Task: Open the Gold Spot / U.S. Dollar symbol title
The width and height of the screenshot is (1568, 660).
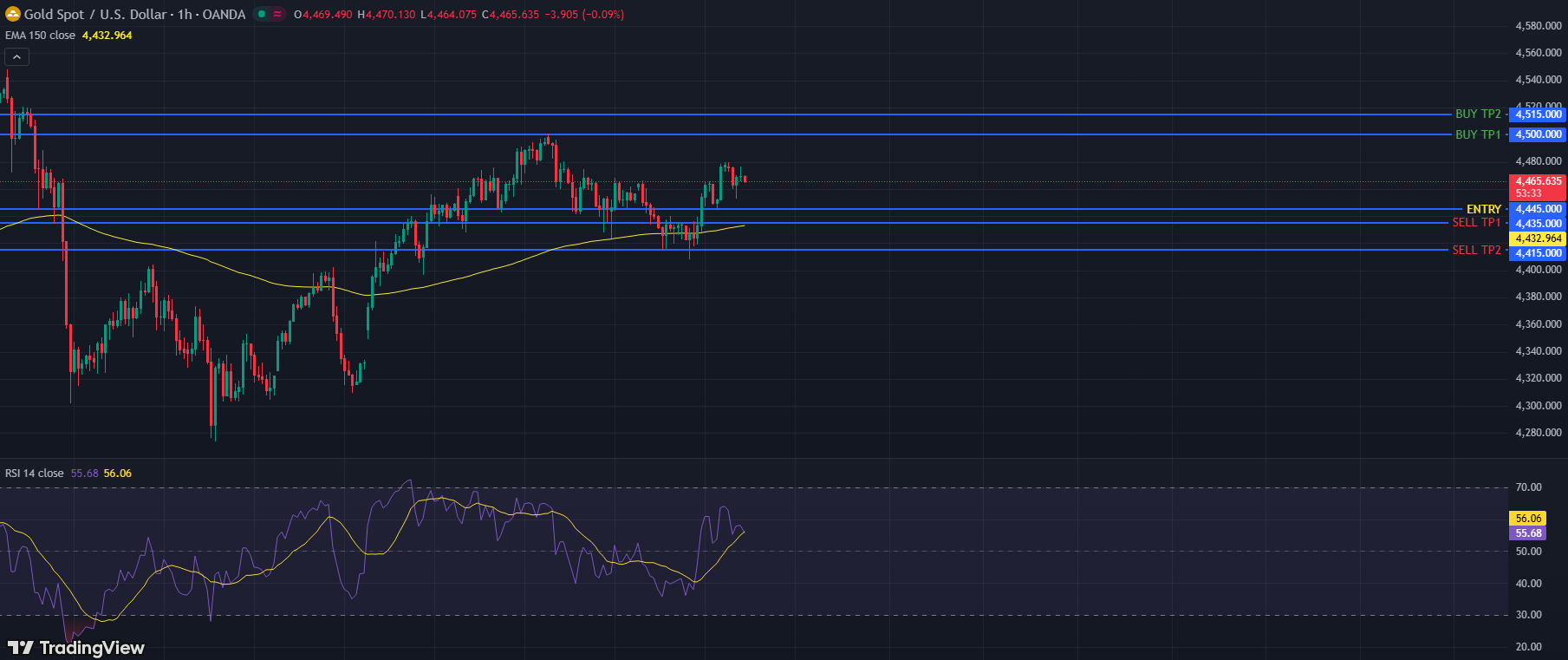Action: click(134, 14)
